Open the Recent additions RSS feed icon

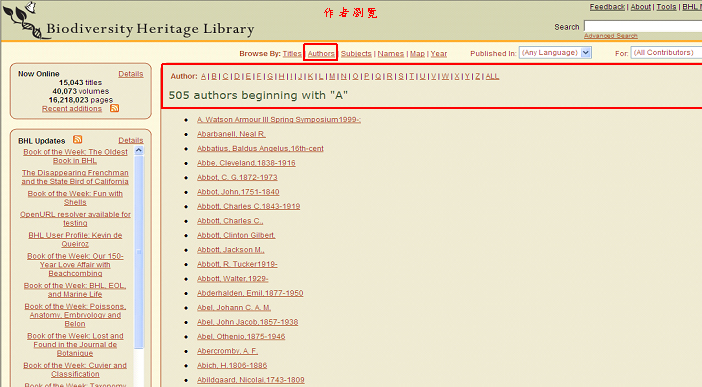(x=115, y=108)
